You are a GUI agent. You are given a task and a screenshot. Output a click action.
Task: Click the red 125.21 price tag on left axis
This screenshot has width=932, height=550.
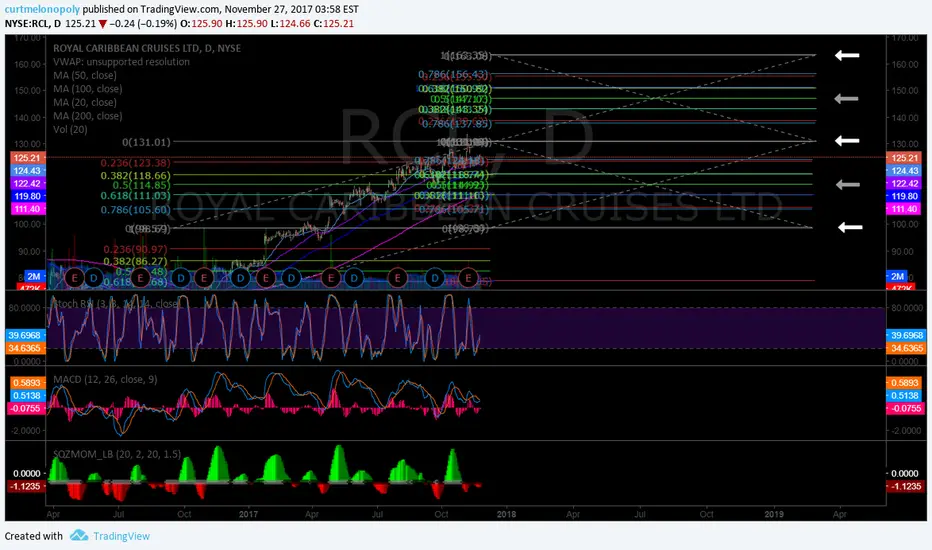[x=27, y=158]
